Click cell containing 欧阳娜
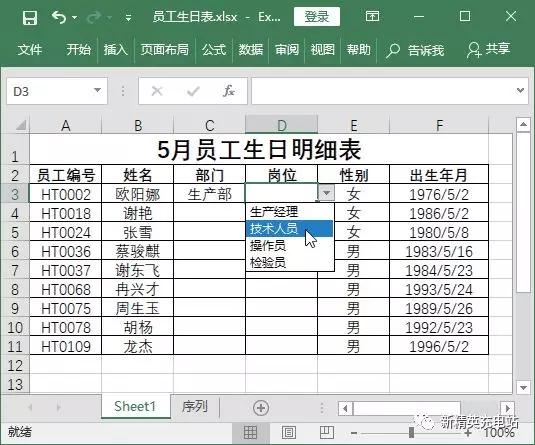This screenshot has height=445, width=535. tap(138, 194)
